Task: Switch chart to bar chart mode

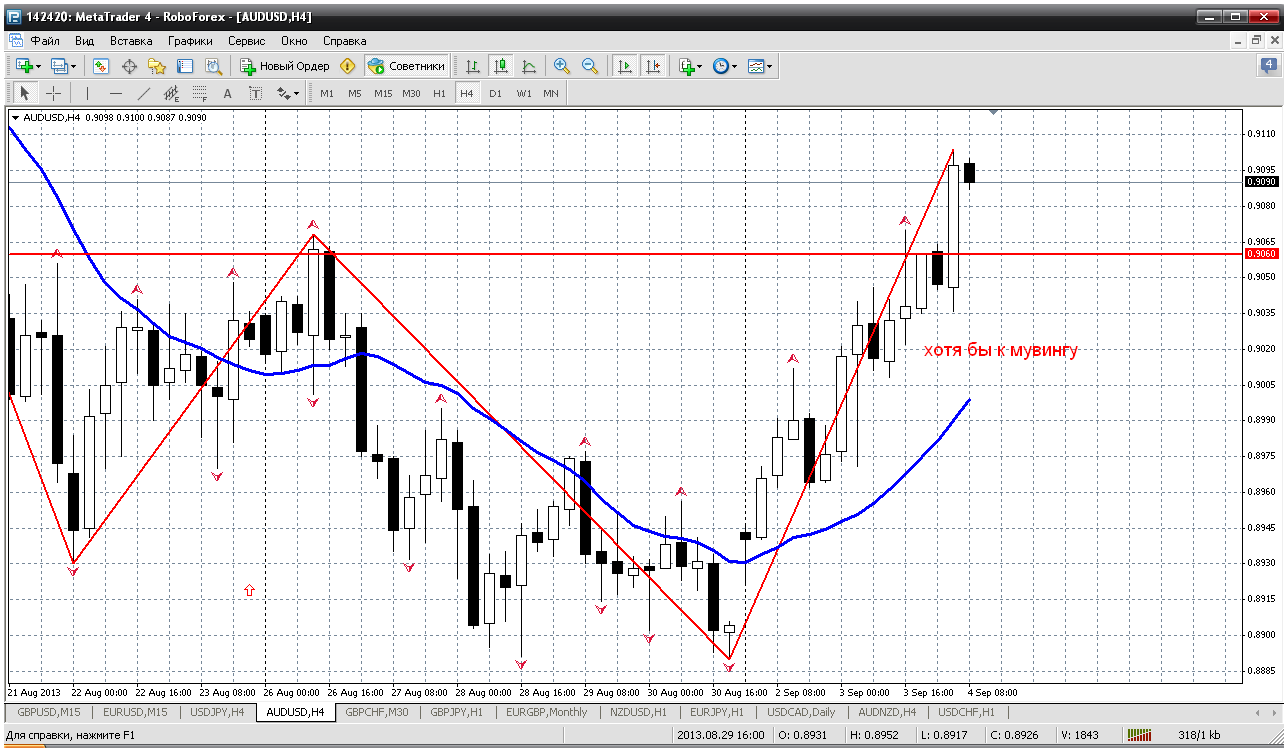Action: pyautogui.click(x=473, y=66)
